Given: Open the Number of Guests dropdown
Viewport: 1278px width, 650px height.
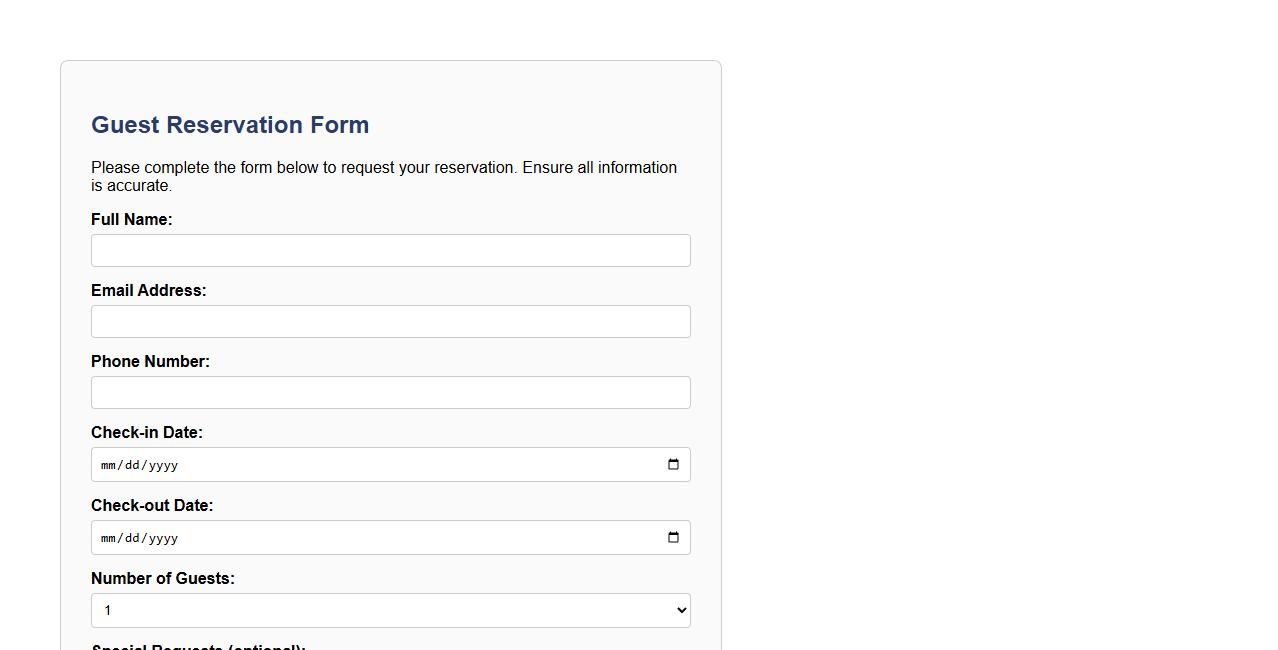Looking at the screenshot, I should pyautogui.click(x=390, y=610).
